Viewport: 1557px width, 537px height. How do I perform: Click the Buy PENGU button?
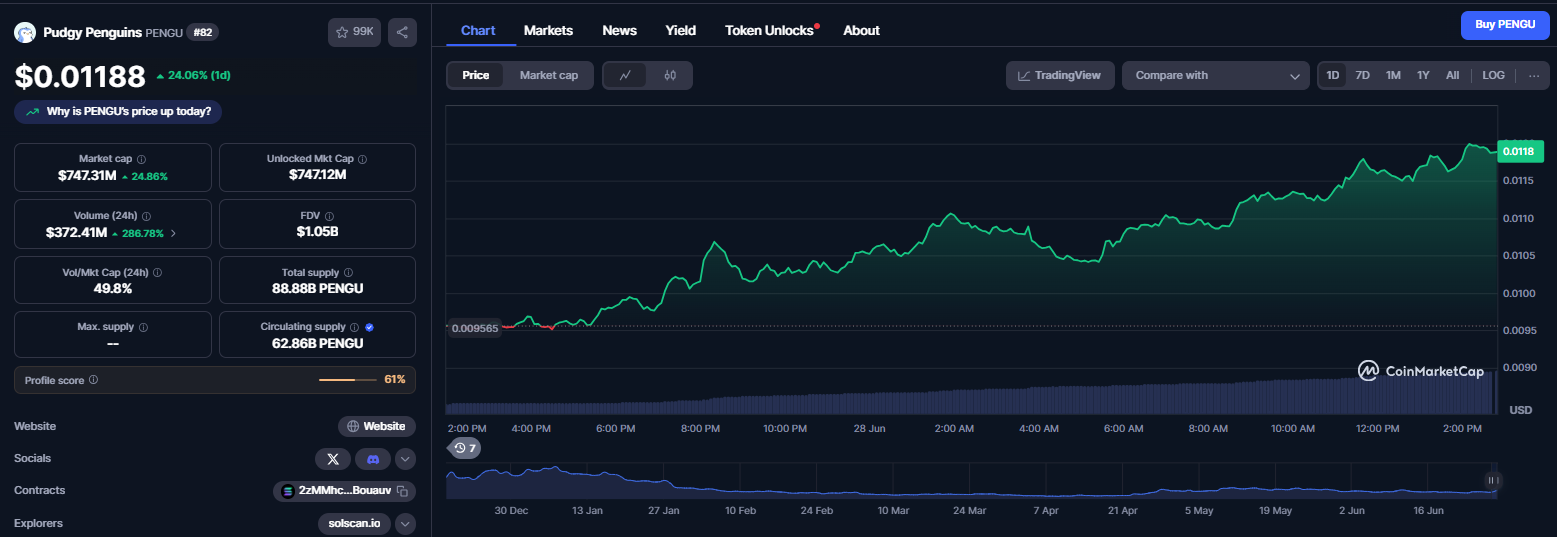tap(1505, 24)
